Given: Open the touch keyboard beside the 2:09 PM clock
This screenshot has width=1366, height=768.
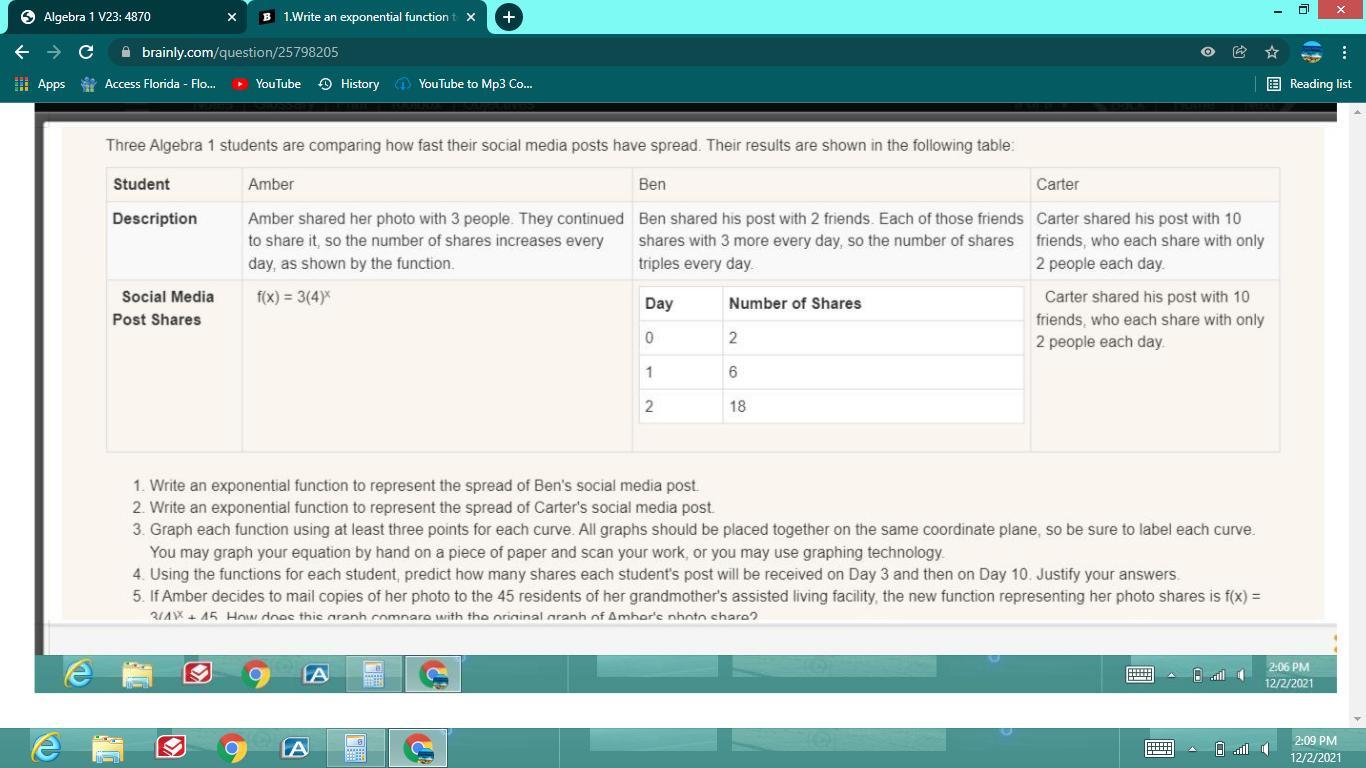Looking at the screenshot, I should coord(1159,748).
